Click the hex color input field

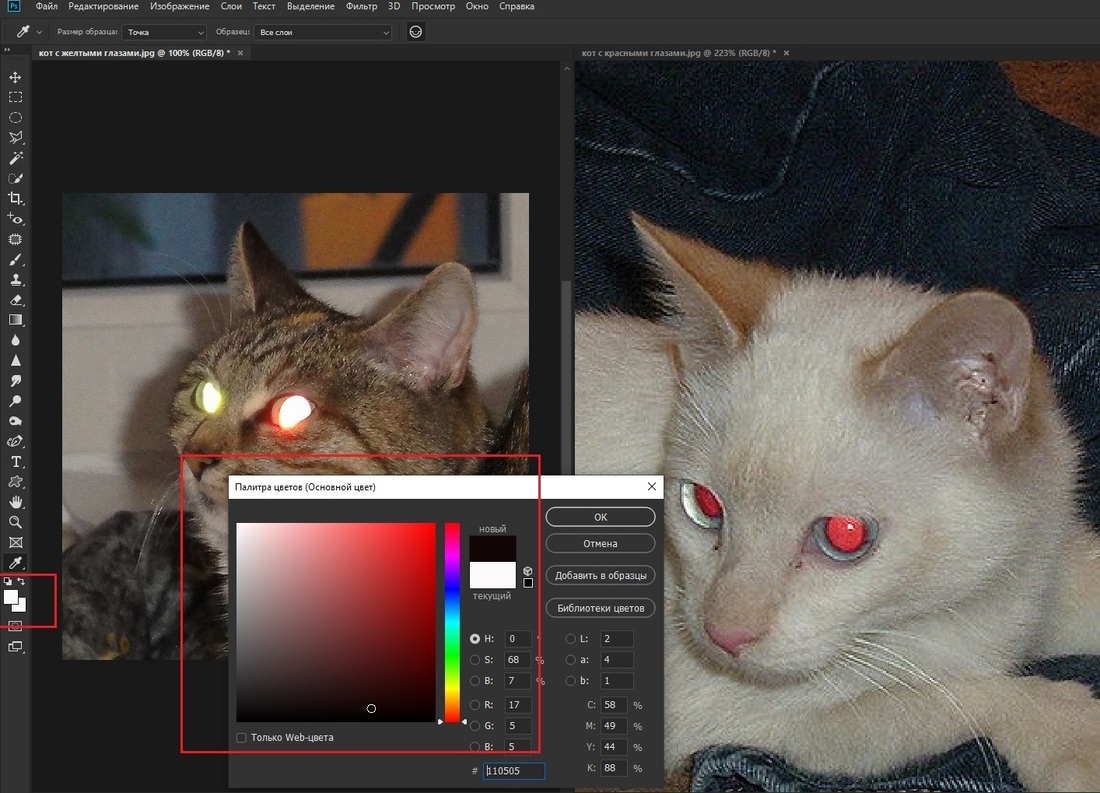[x=515, y=771]
